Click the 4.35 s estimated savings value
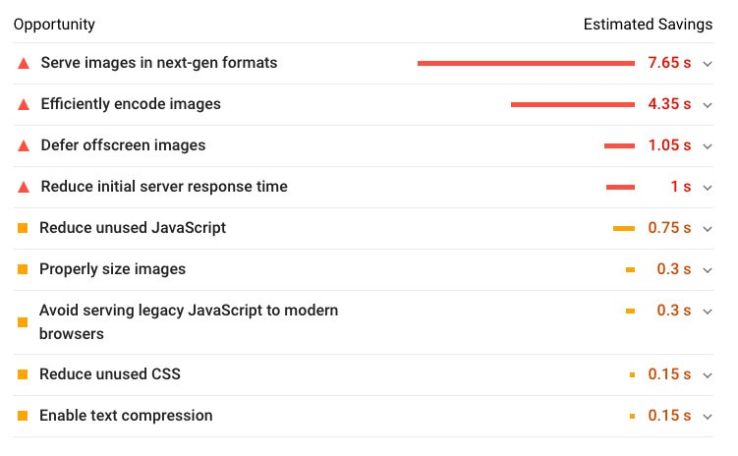 click(x=669, y=104)
